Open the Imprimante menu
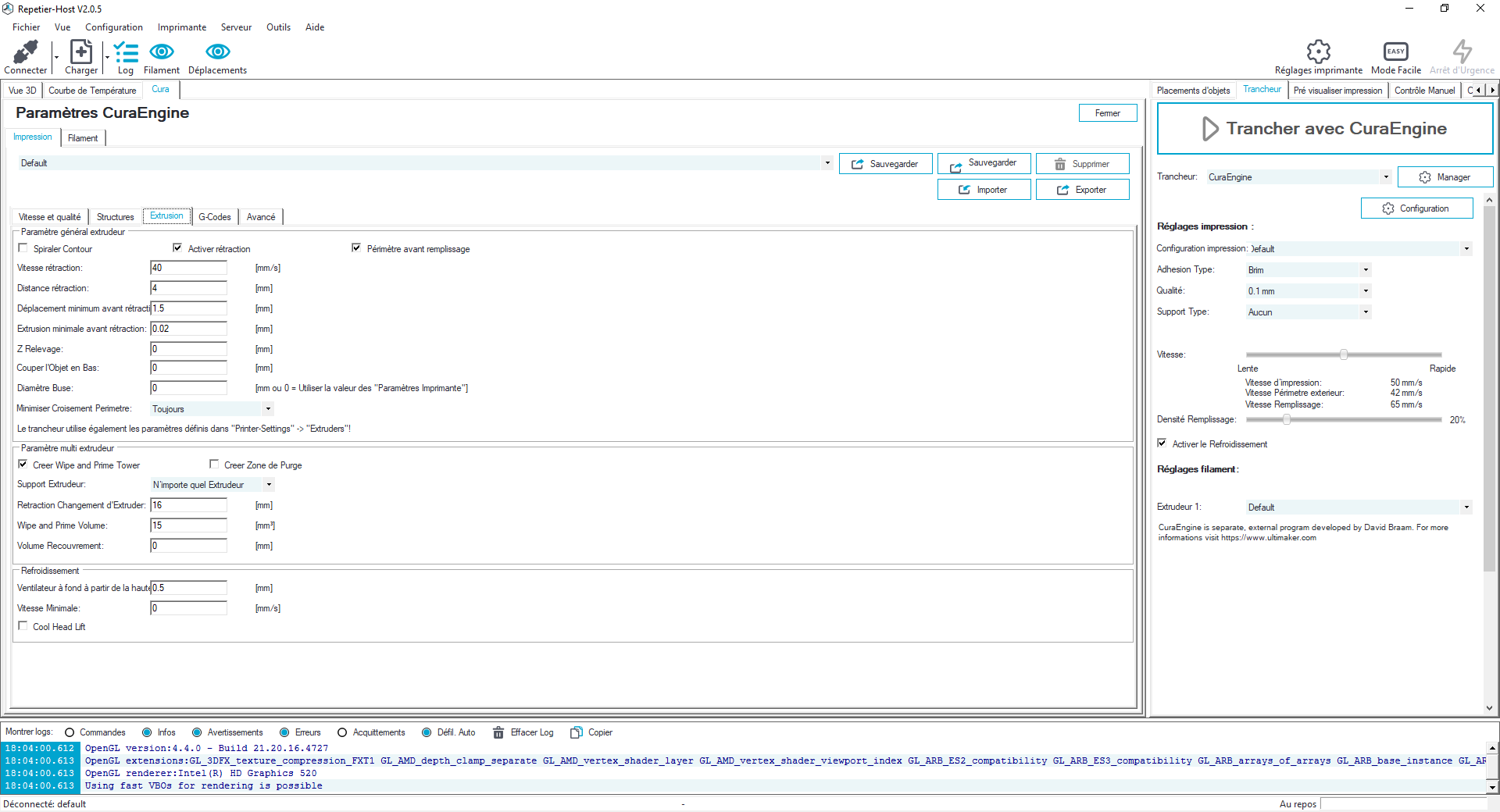 point(182,27)
